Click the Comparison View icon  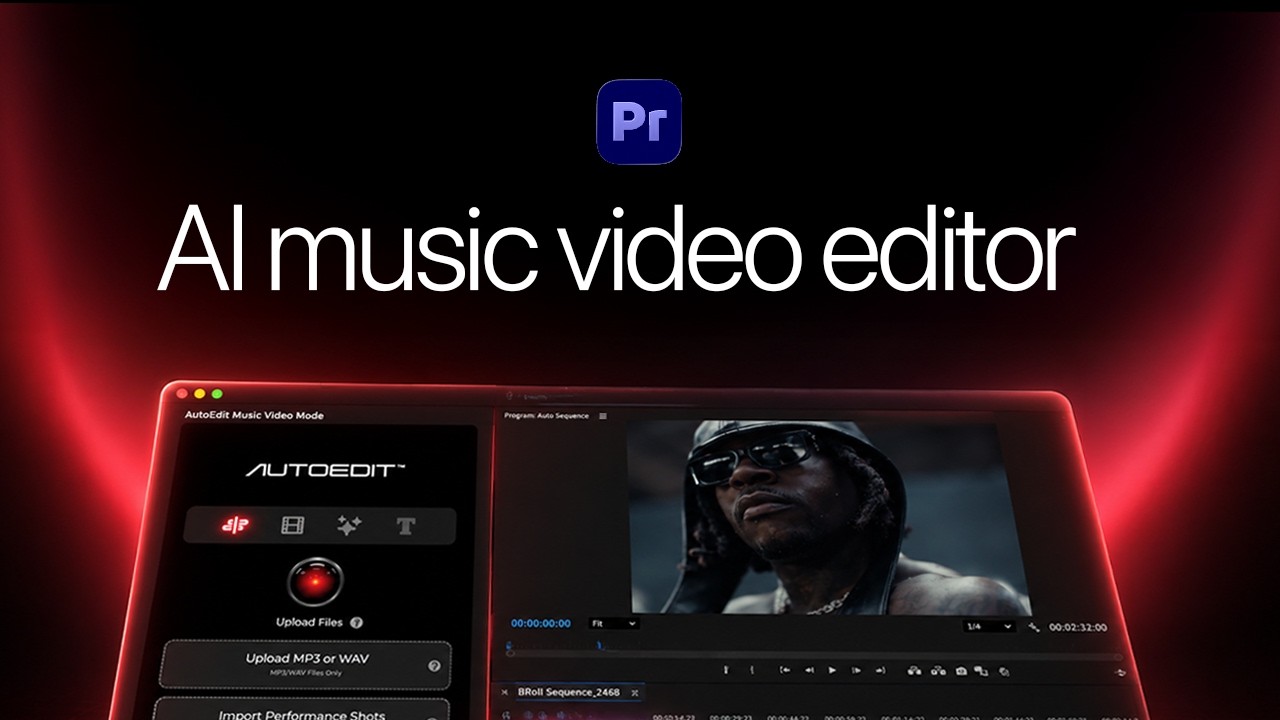point(981,672)
